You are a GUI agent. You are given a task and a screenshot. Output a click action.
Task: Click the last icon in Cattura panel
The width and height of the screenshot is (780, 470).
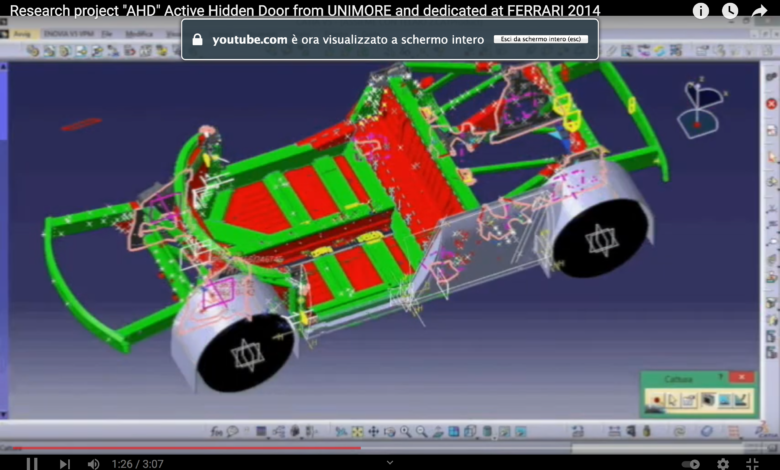tap(741, 400)
